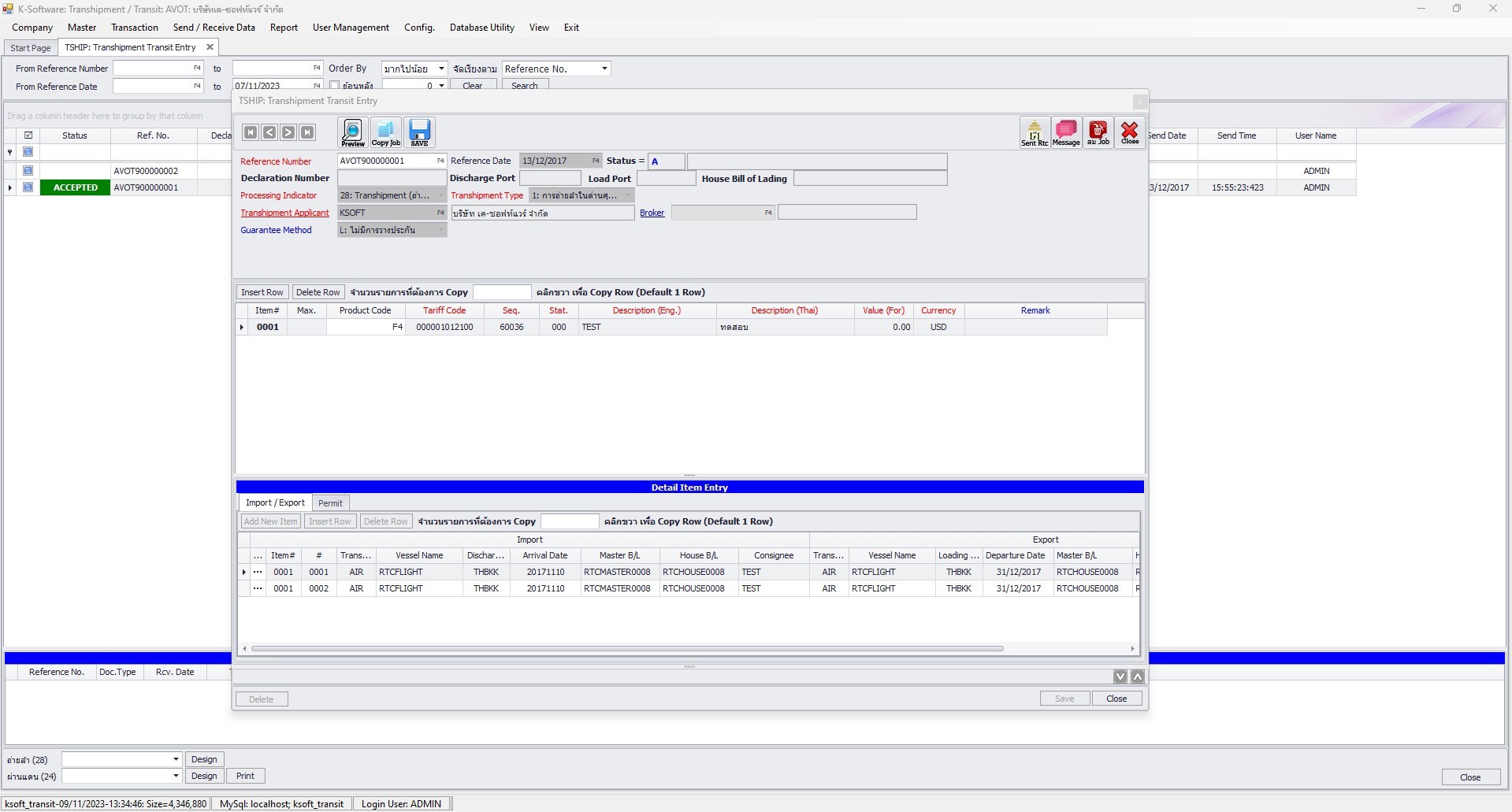This screenshot has height=812, width=1512.
Task: Click the Insert Row button above the item grid
Action: (x=262, y=291)
